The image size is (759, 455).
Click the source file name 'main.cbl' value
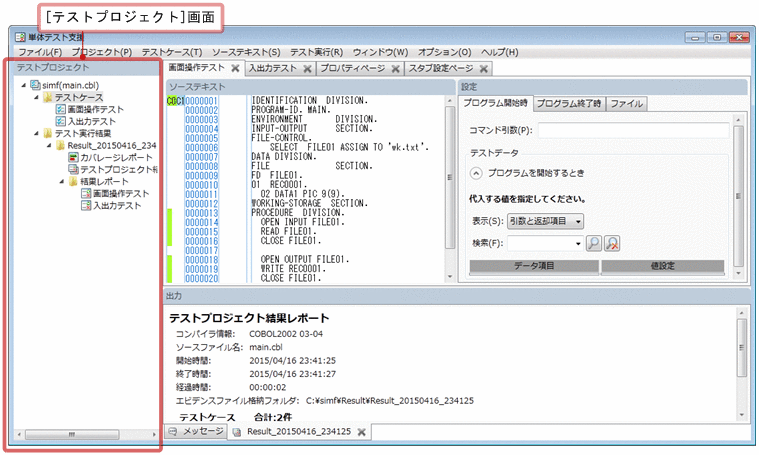pyautogui.click(x=266, y=347)
